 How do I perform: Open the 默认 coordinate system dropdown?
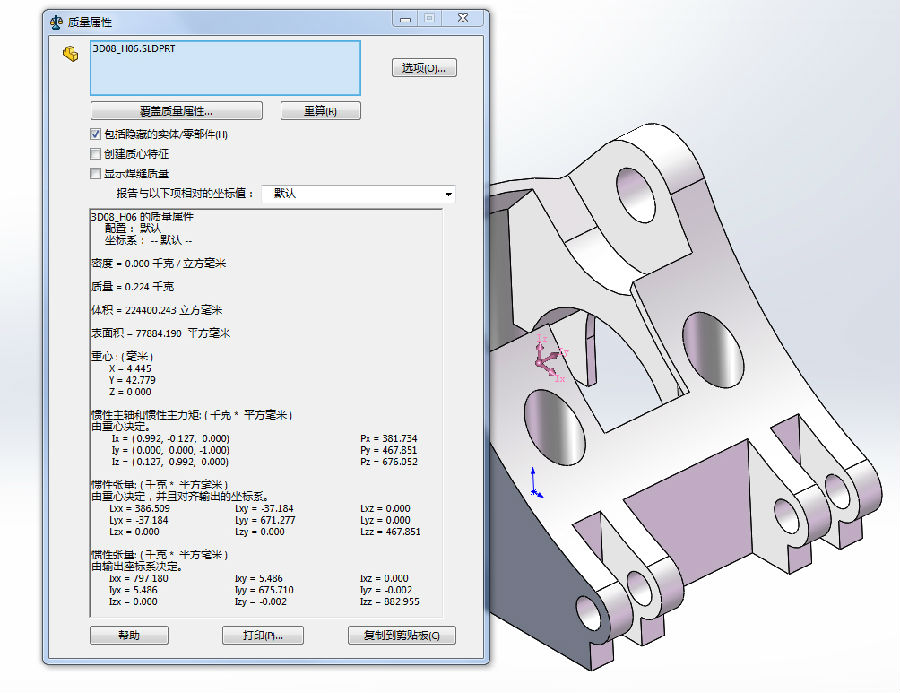(x=358, y=193)
